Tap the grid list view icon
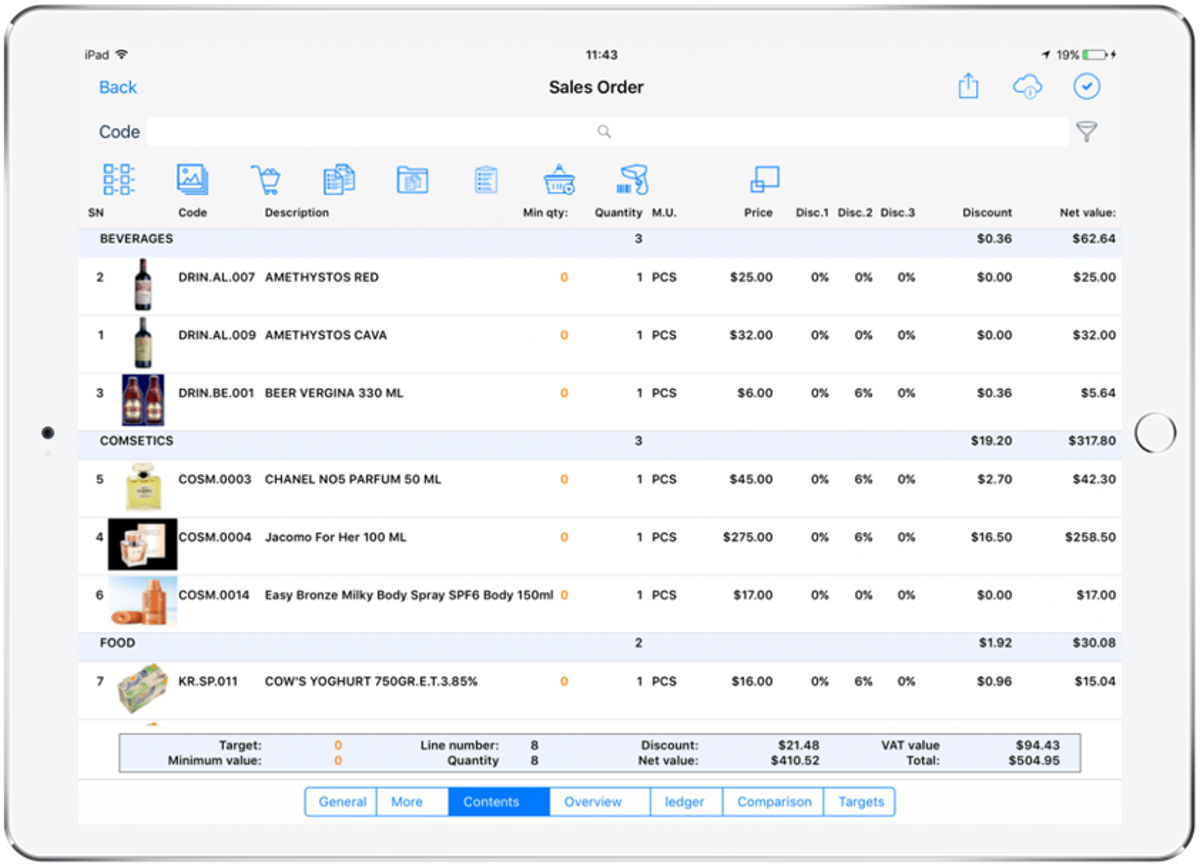1200x867 pixels. coord(119,180)
